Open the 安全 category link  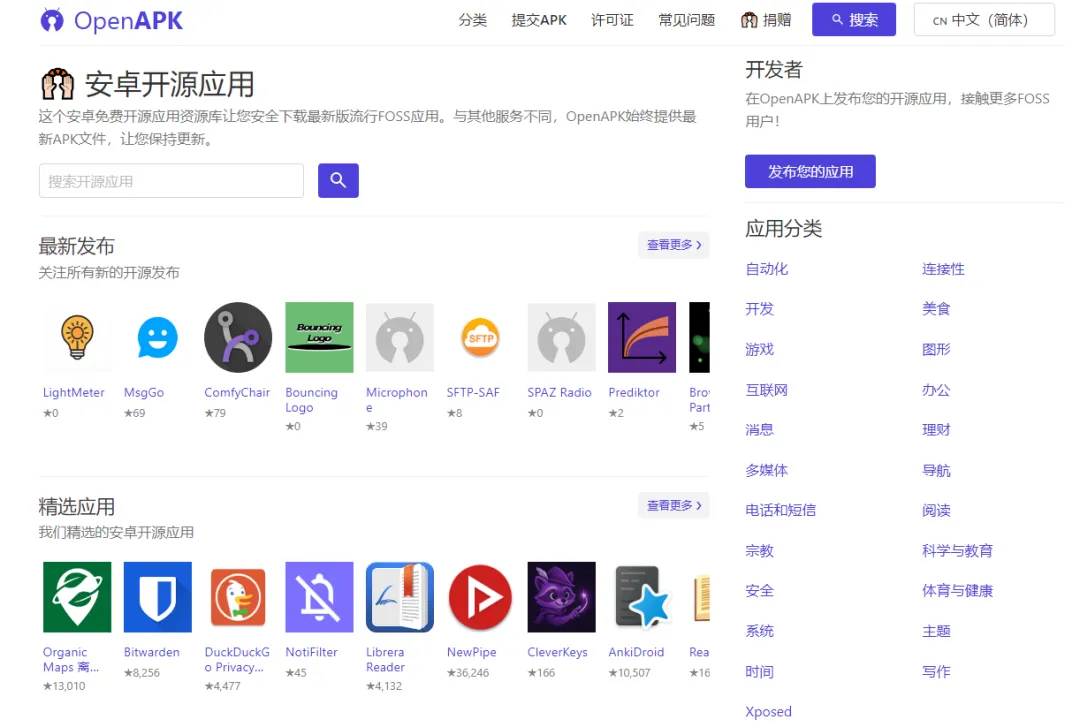760,591
